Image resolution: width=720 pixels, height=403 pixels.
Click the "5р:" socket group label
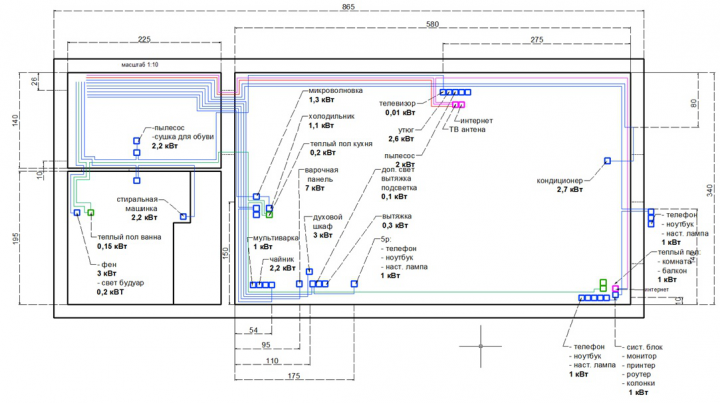click(x=386, y=239)
